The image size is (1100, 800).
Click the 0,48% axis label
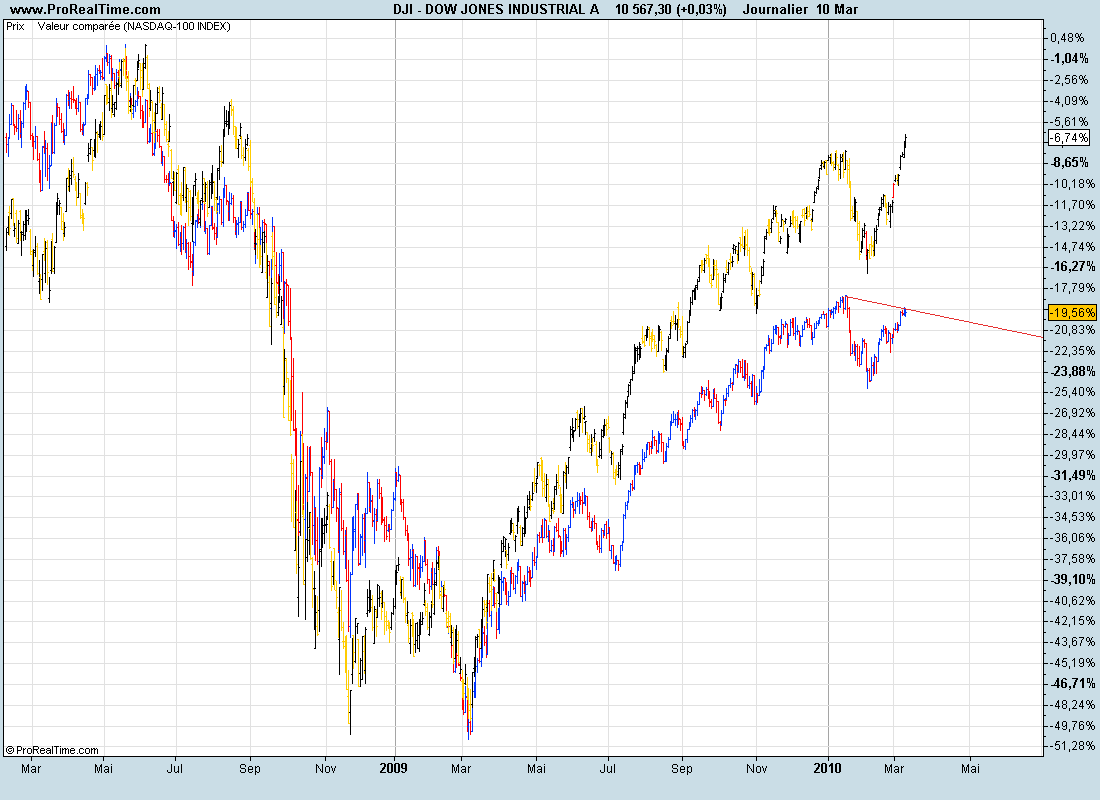click(1067, 38)
